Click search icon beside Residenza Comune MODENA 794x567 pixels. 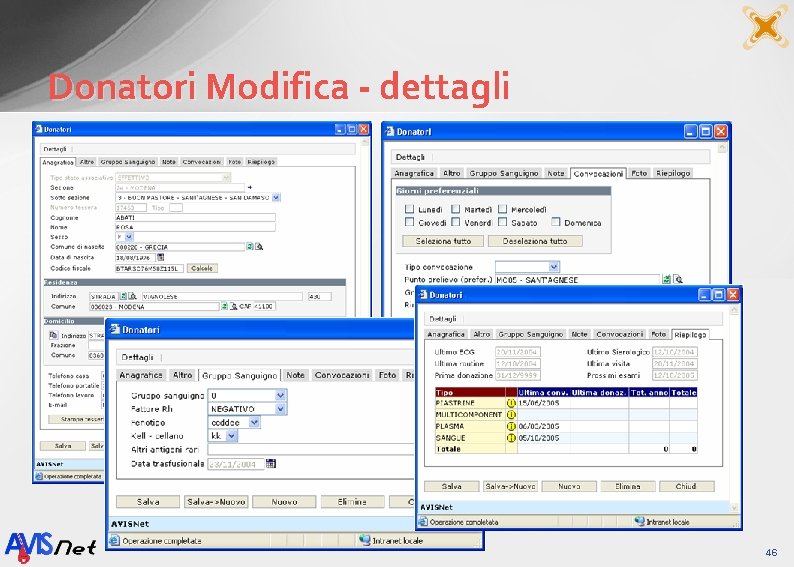click(233, 306)
